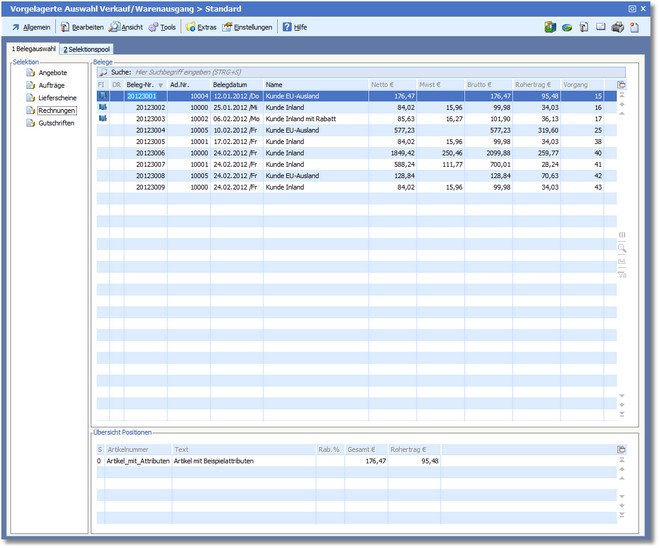659x548 pixels.
Task: Click the green box icon in top-right toolbar
Action: [550, 27]
